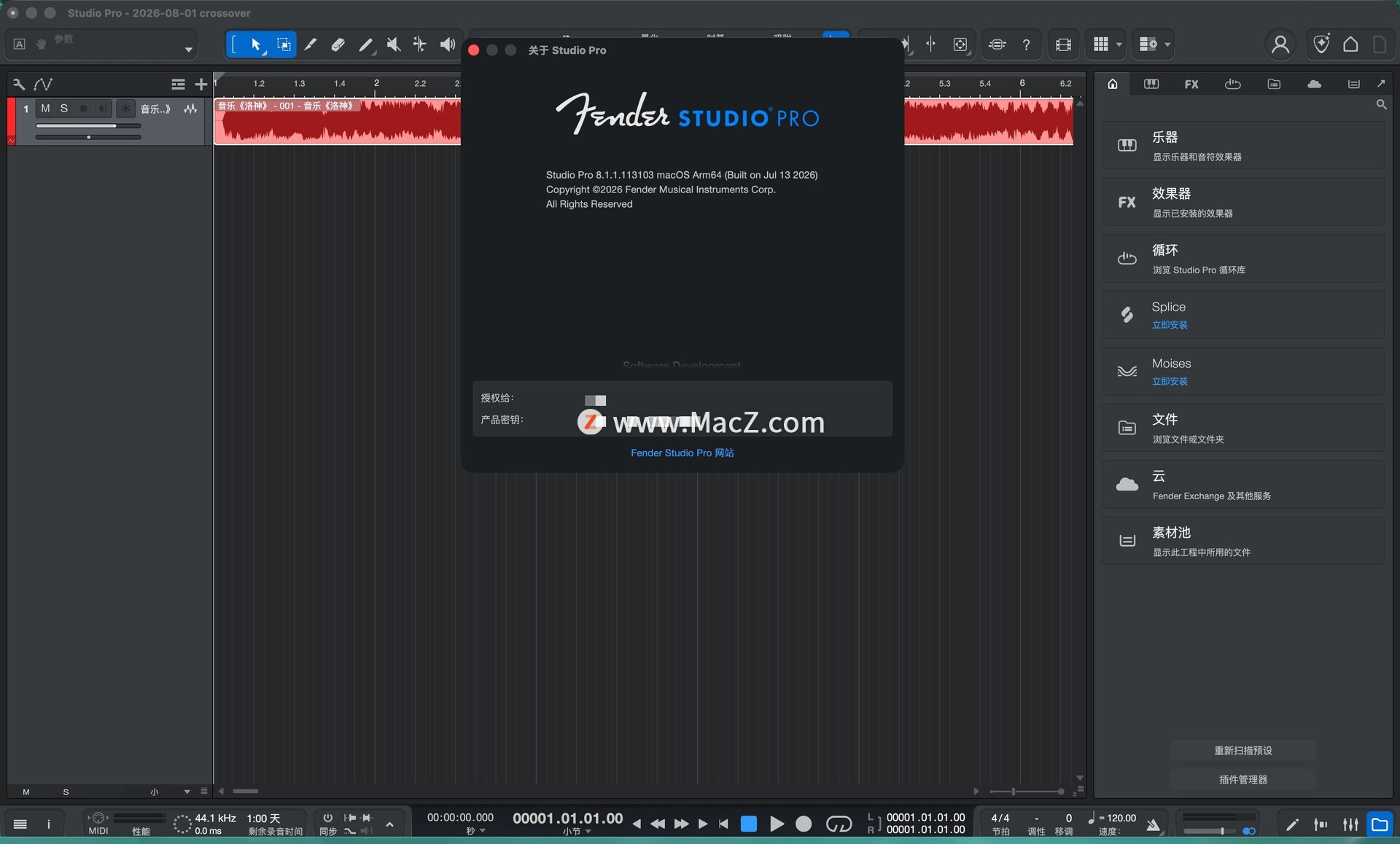Open the track height dropdown arrow

pos(187,792)
